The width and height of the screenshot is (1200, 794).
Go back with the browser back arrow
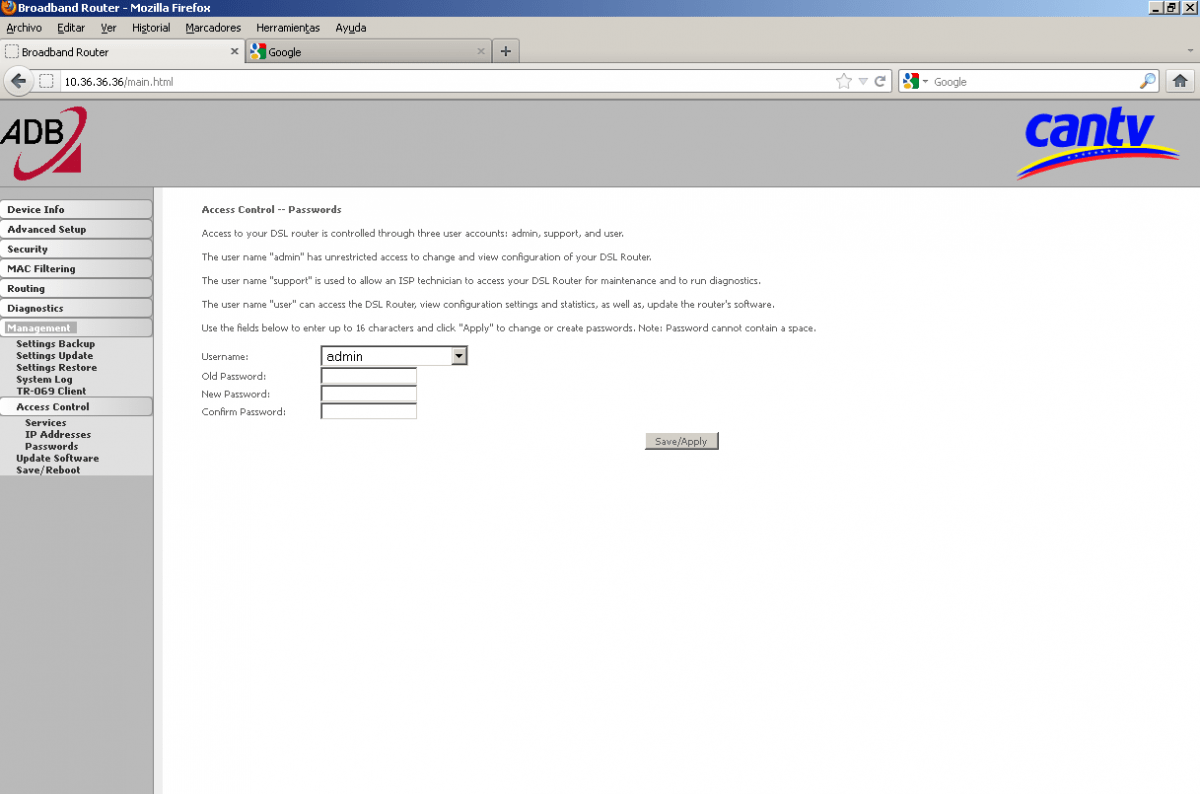(18, 81)
